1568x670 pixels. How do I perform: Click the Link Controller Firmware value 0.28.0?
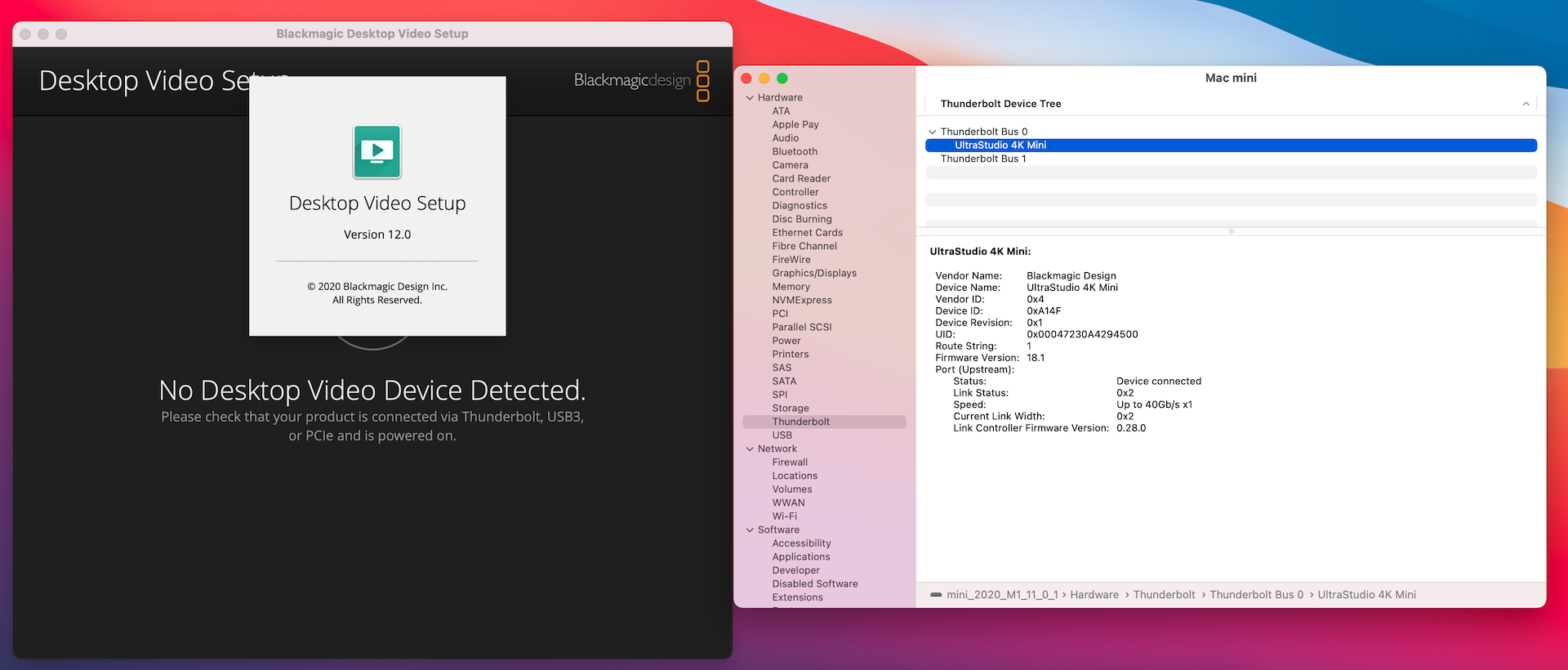pos(1131,428)
